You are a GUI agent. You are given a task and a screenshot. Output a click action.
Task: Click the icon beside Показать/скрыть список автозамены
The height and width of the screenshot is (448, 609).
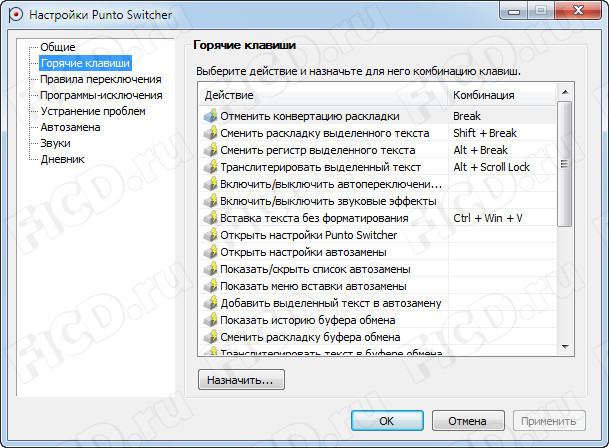pyautogui.click(x=210, y=269)
